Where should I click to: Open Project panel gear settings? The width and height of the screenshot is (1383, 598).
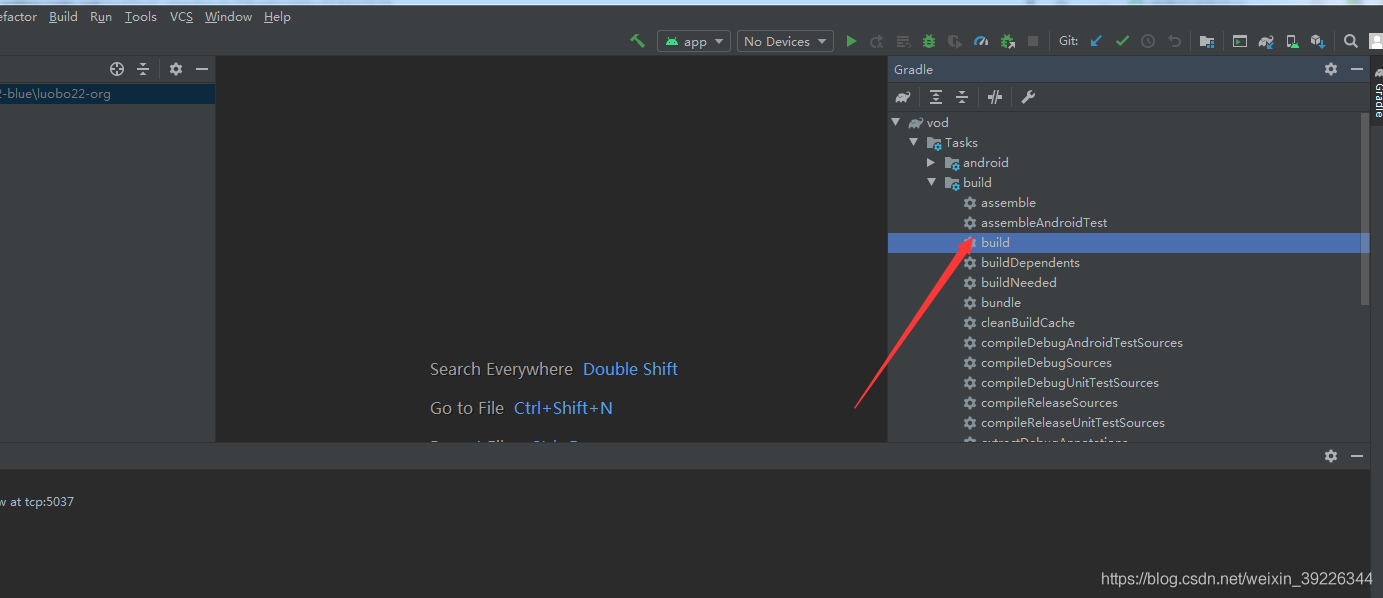tap(176, 69)
